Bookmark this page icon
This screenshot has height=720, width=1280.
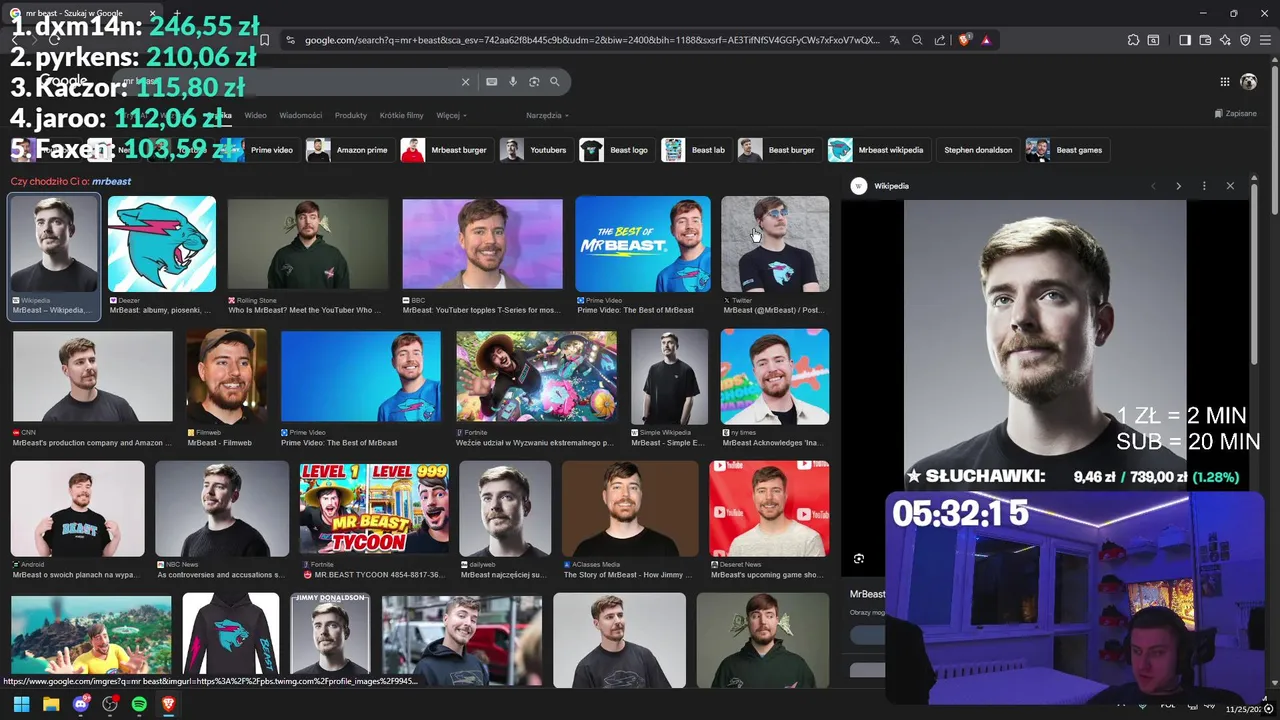pos(264,40)
